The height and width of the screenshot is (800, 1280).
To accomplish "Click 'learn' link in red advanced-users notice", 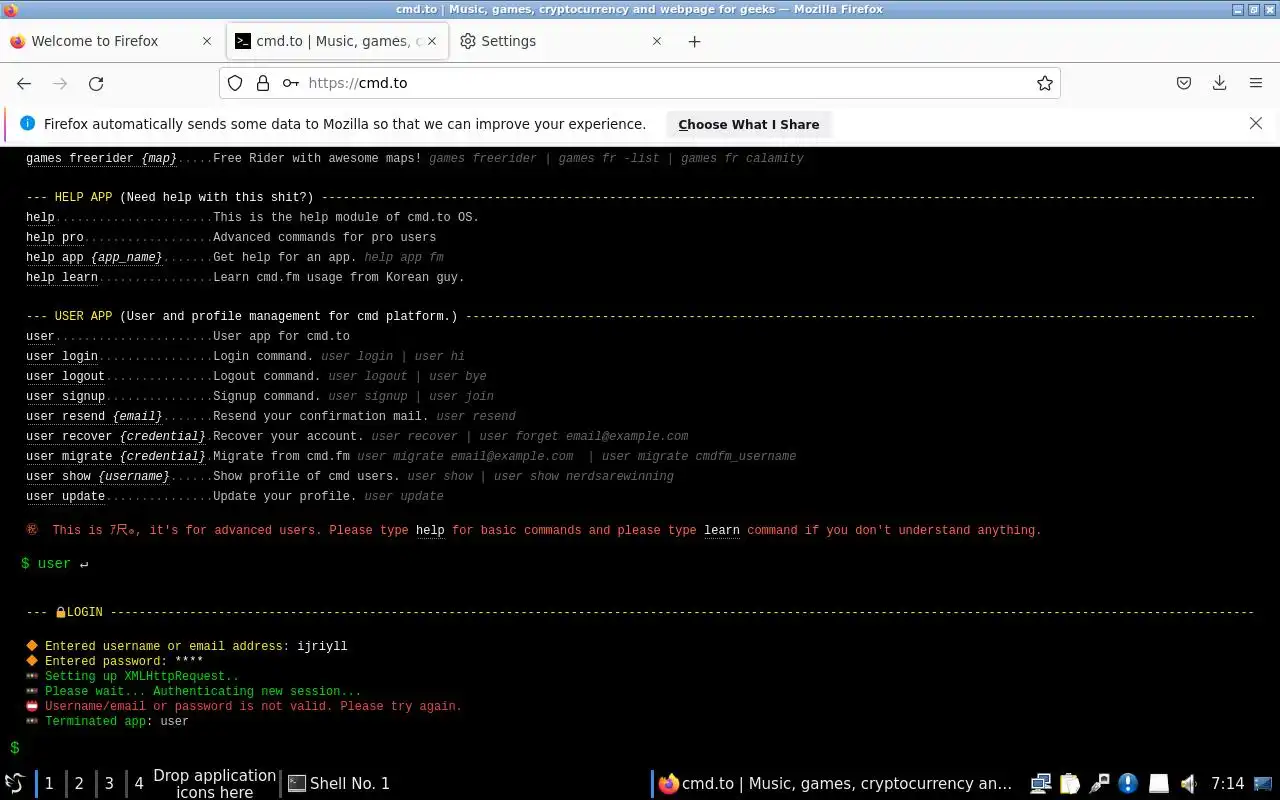I will [x=722, y=530].
